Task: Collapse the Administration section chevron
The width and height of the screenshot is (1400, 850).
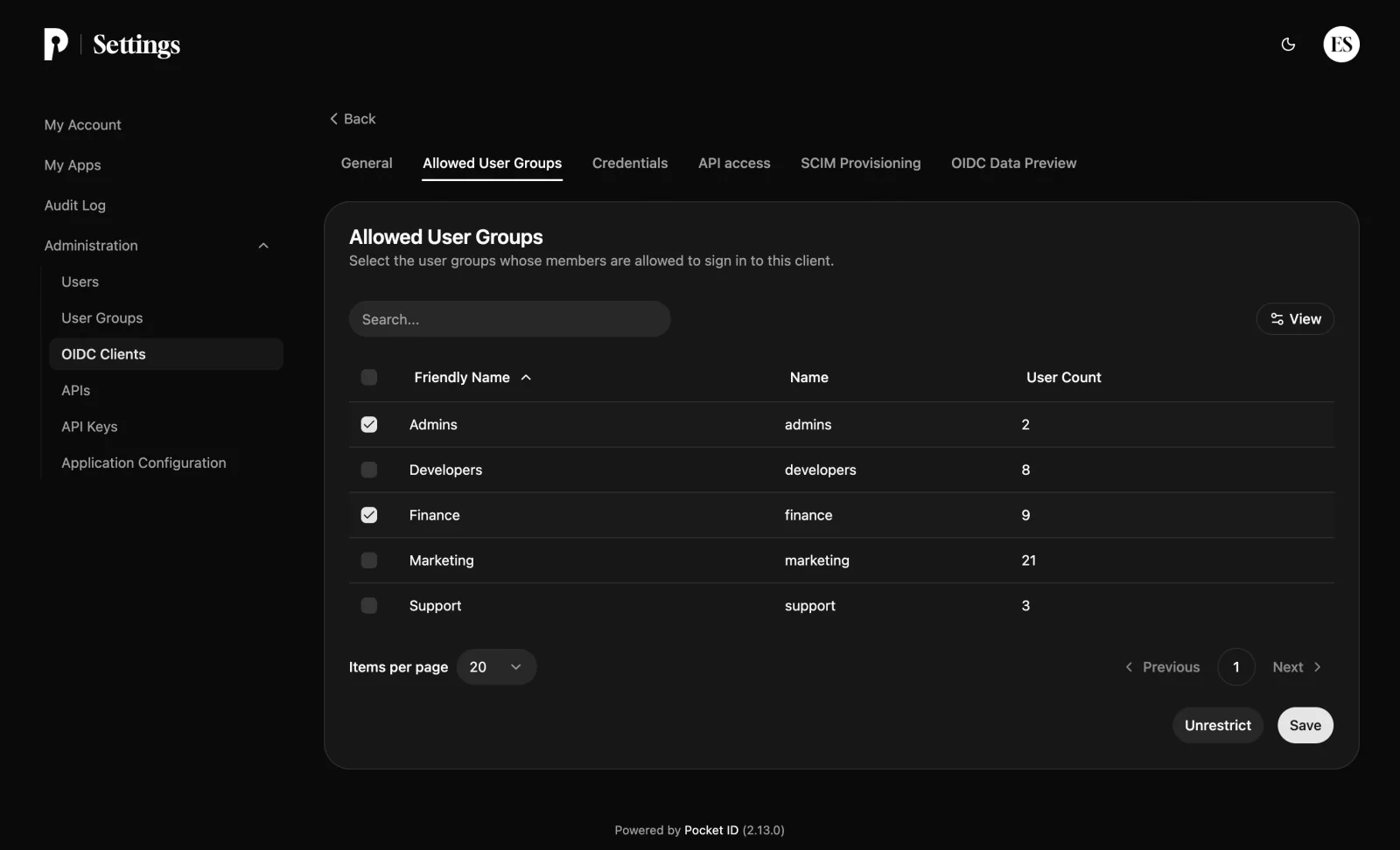Action: coord(263,246)
